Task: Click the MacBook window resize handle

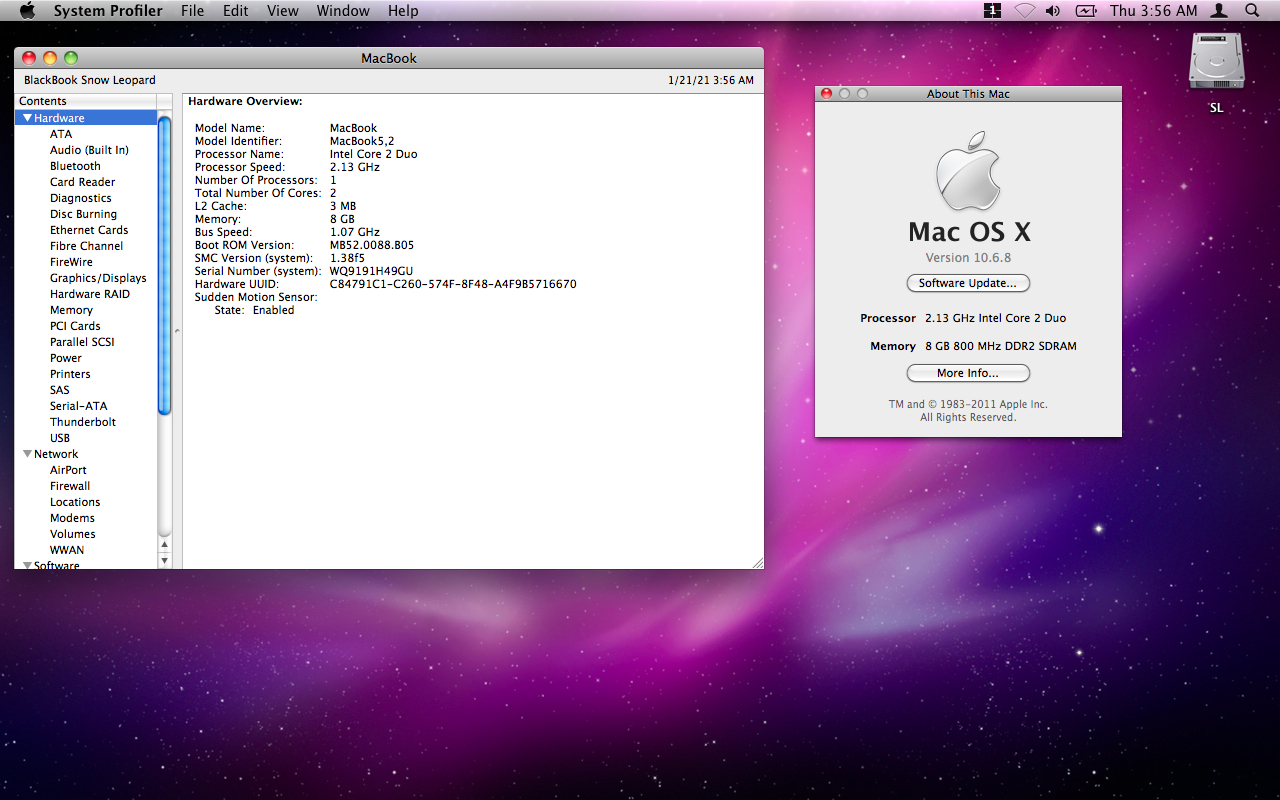Action: tap(757, 563)
